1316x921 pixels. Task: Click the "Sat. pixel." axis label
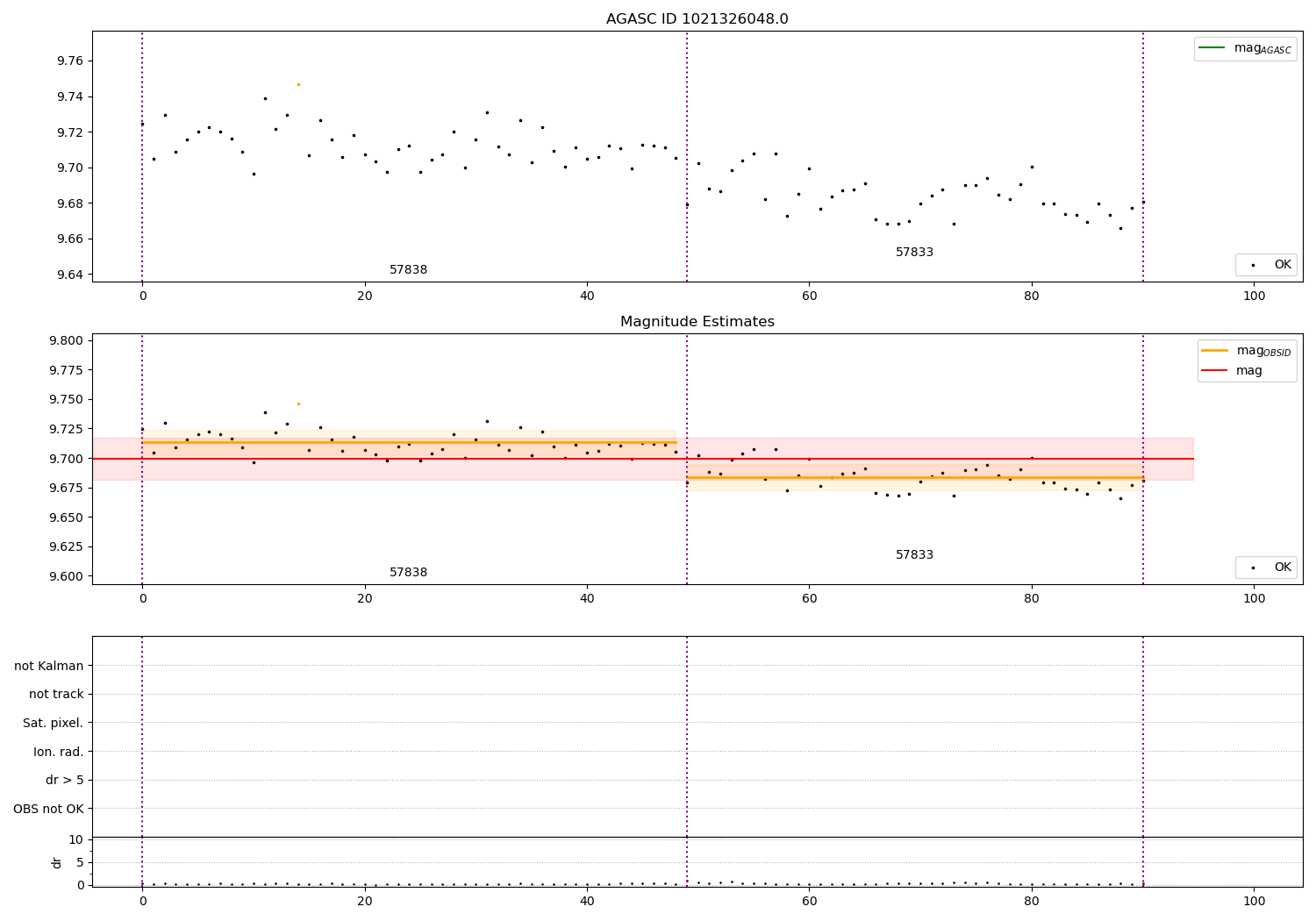pos(54,723)
